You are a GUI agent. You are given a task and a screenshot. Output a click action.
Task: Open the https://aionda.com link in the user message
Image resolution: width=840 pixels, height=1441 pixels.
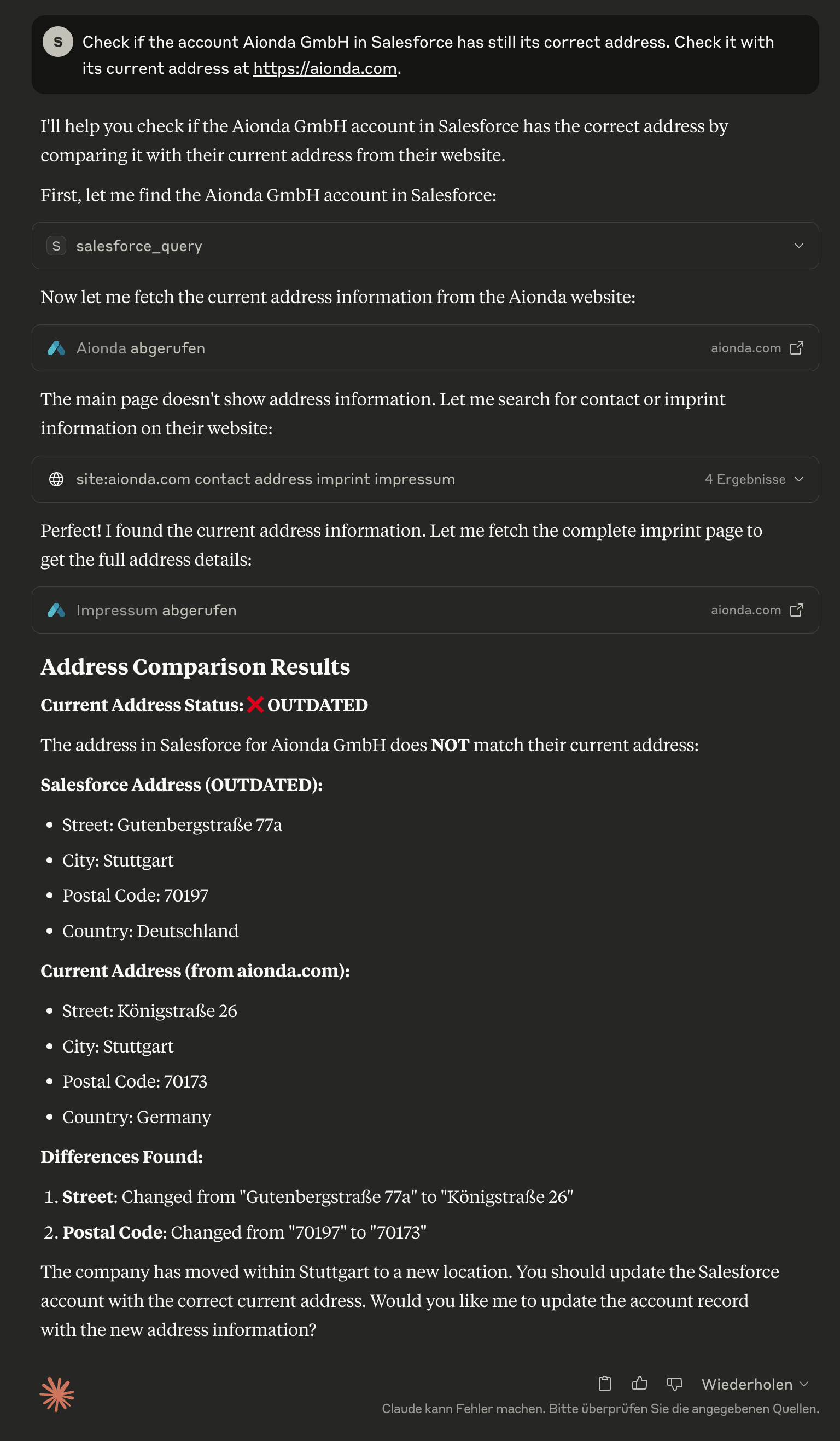point(325,68)
